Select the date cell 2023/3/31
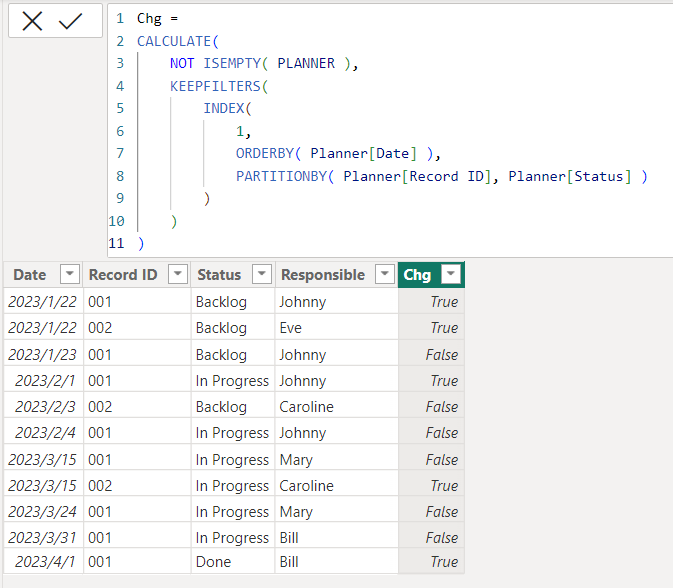 (x=42, y=538)
